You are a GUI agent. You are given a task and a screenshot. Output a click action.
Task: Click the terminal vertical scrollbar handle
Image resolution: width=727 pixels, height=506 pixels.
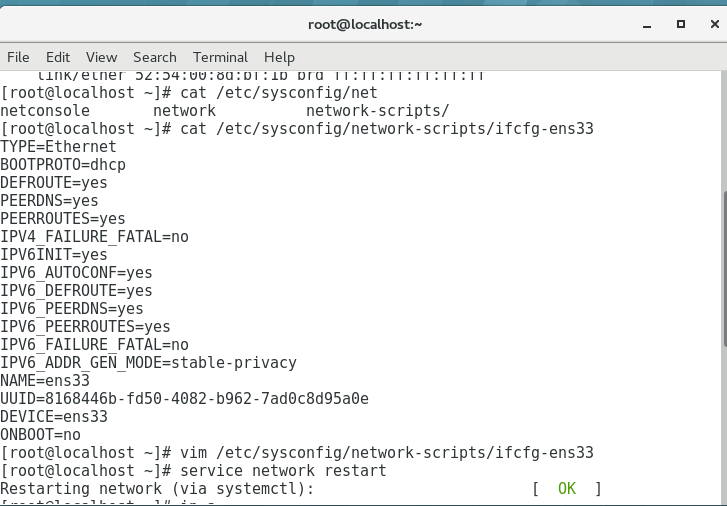[x=724, y=268]
